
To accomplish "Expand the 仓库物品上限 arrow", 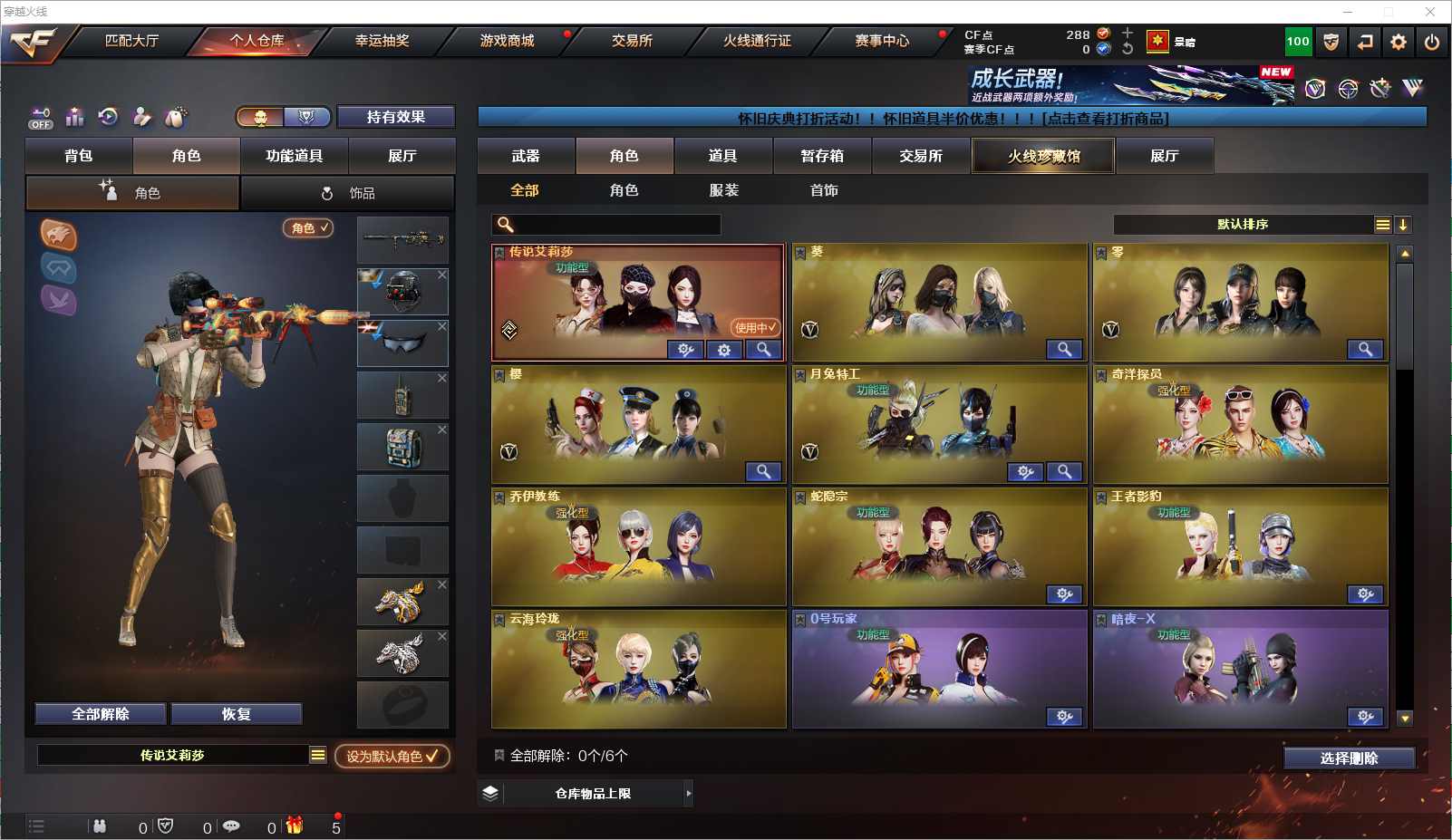I will (x=688, y=794).
